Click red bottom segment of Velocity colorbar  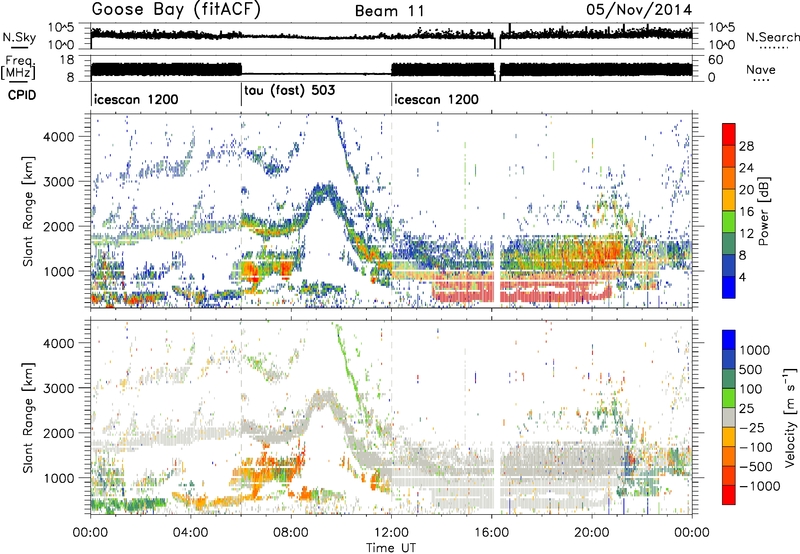pos(729,495)
